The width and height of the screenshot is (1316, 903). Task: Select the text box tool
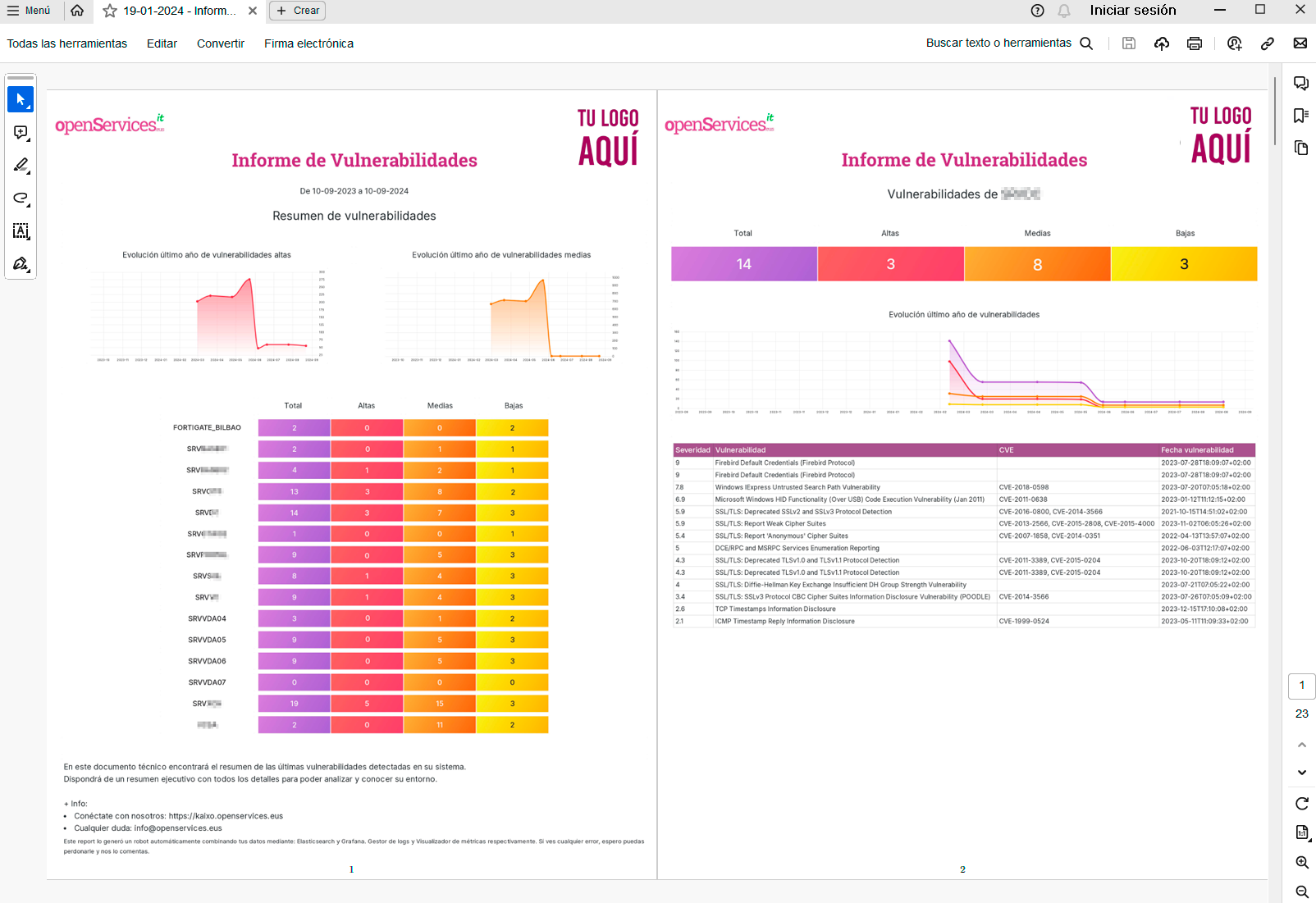(21, 231)
